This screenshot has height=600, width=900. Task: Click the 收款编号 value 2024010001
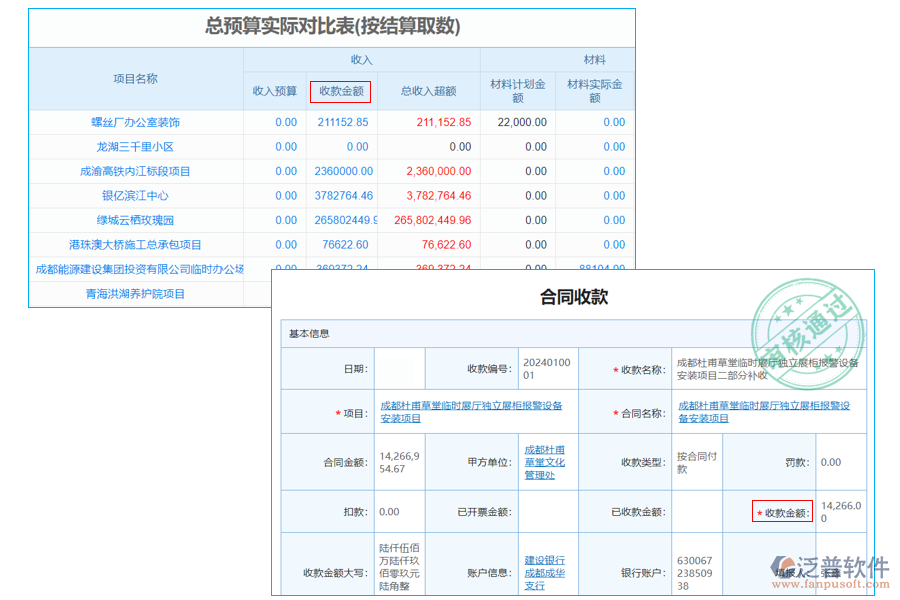[x=547, y=368]
